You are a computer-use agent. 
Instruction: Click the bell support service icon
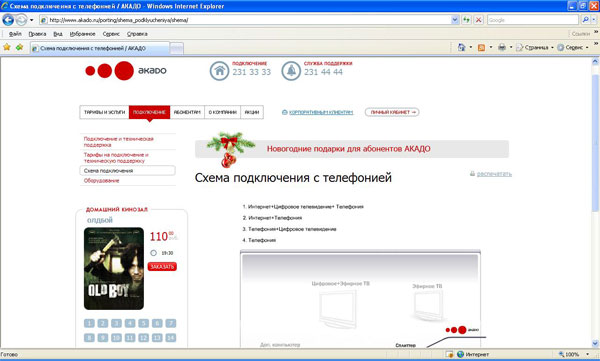[291, 71]
